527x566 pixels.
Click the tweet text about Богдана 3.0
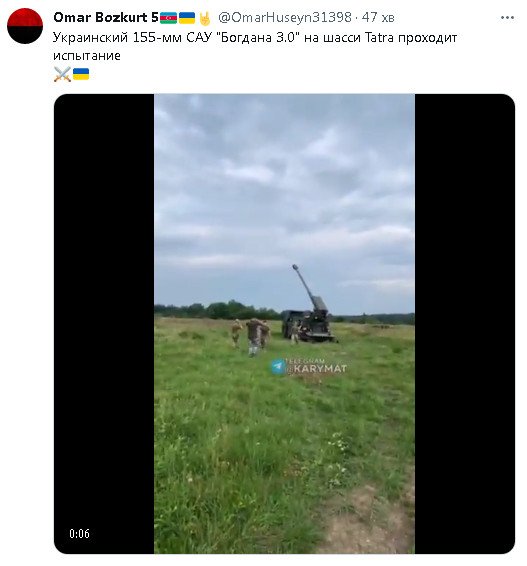pos(255,46)
